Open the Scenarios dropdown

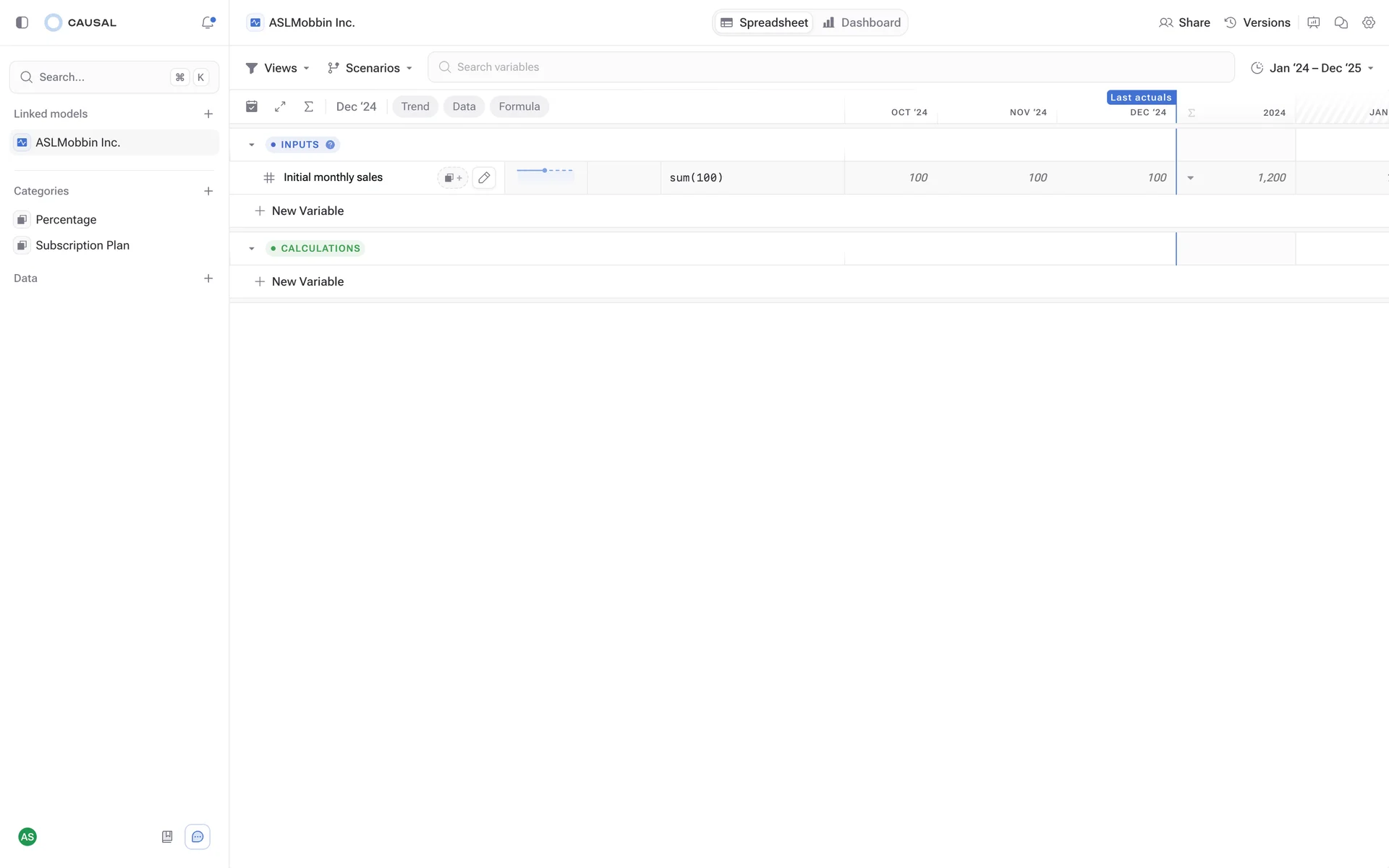[x=370, y=68]
